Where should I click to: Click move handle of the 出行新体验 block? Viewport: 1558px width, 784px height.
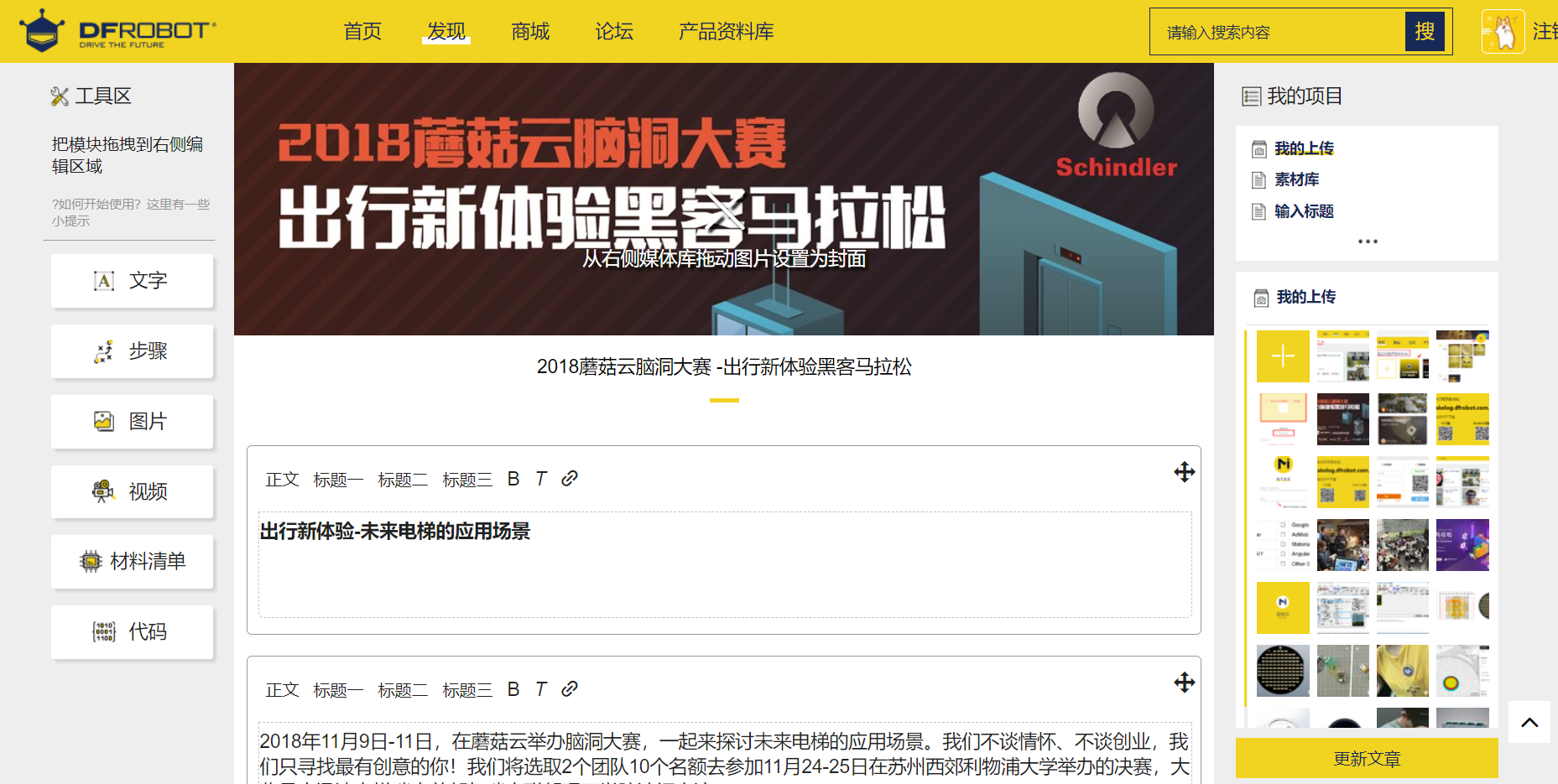[x=1185, y=472]
